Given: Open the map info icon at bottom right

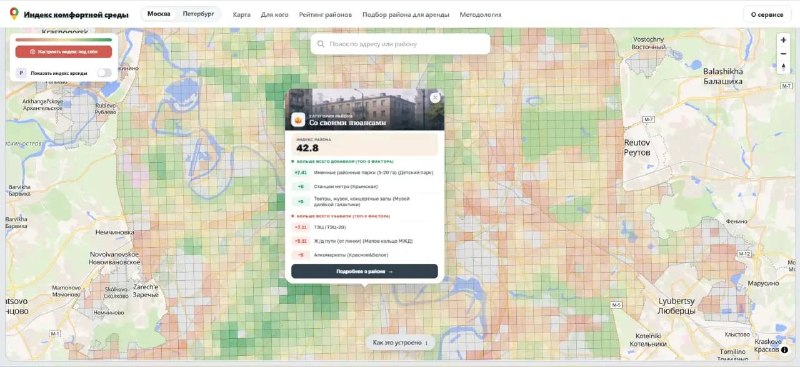Looking at the screenshot, I should coord(784,350).
